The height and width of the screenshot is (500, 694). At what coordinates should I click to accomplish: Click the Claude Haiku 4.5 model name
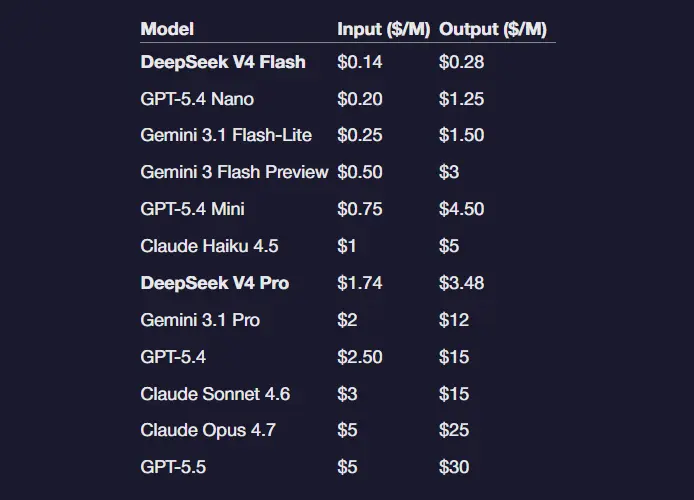[211, 246]
